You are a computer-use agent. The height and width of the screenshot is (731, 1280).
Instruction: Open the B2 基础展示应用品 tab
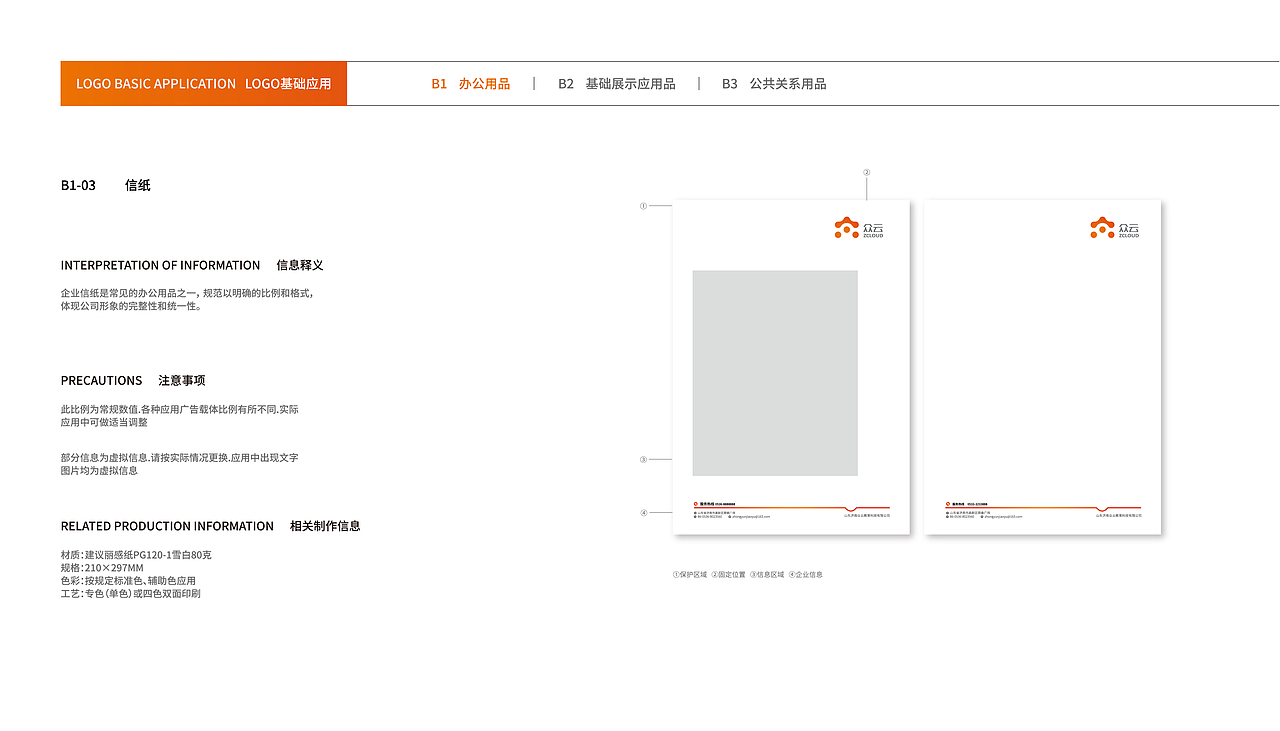[616, 84]
